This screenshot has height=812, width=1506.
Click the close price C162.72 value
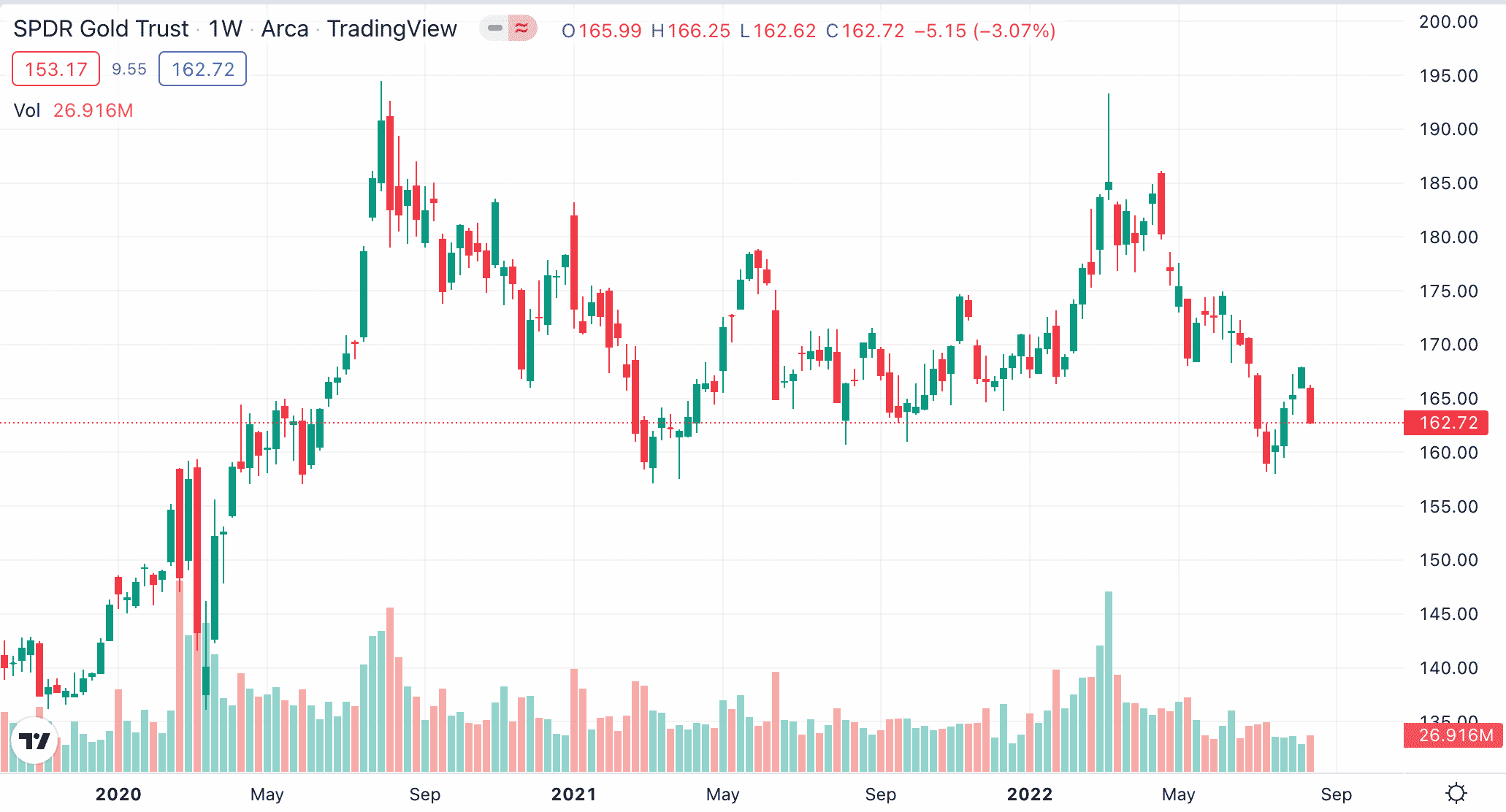865,31
